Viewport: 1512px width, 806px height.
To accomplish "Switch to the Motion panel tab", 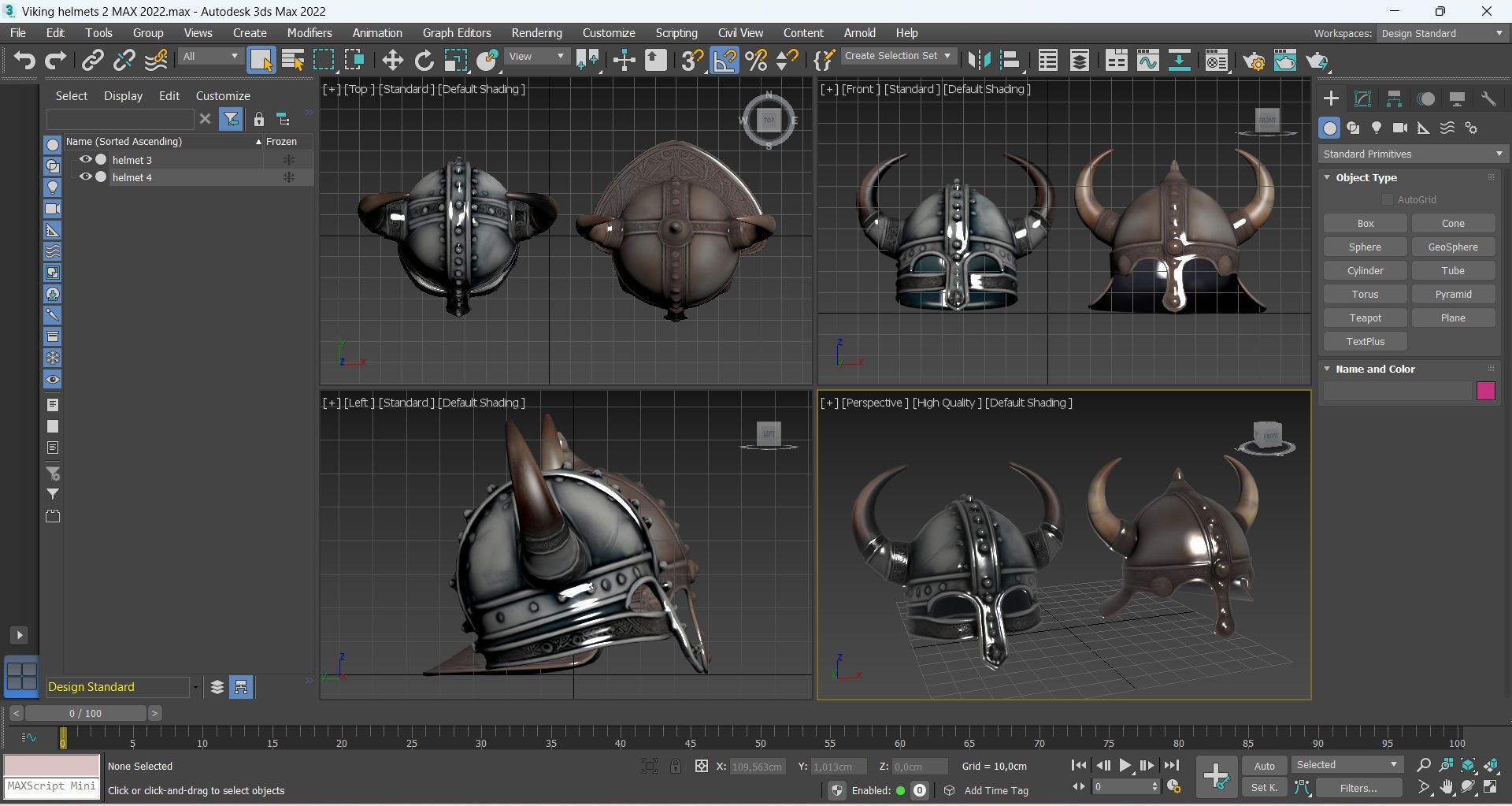I will point(1425,98).
